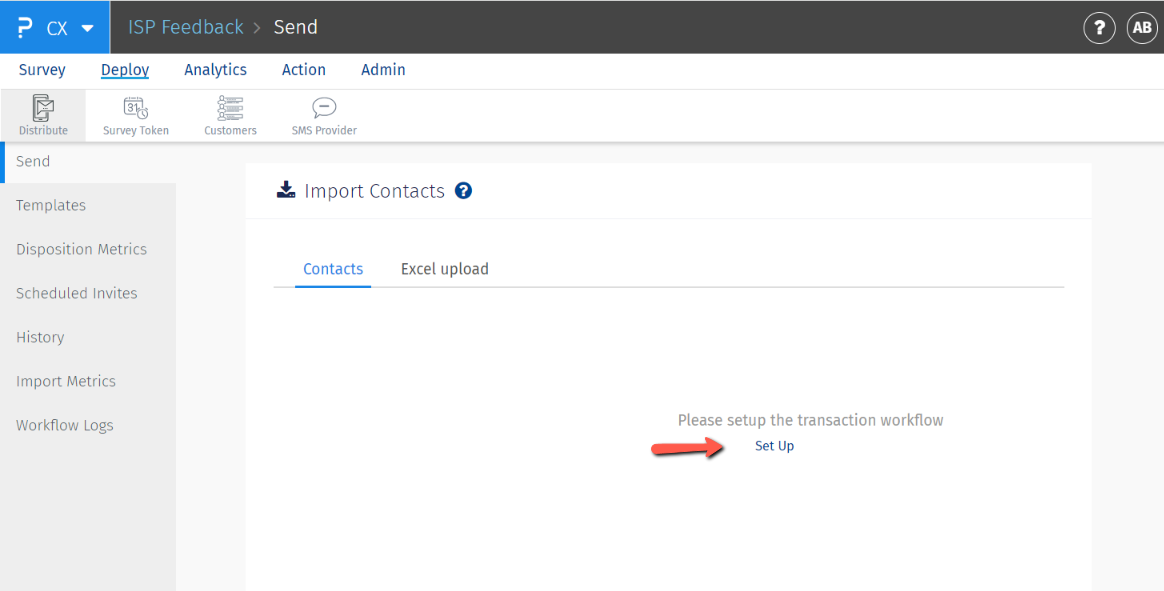Click the Import Contacts help icon
This screenshot has height=591, width=1164.
tap(463, 190)
